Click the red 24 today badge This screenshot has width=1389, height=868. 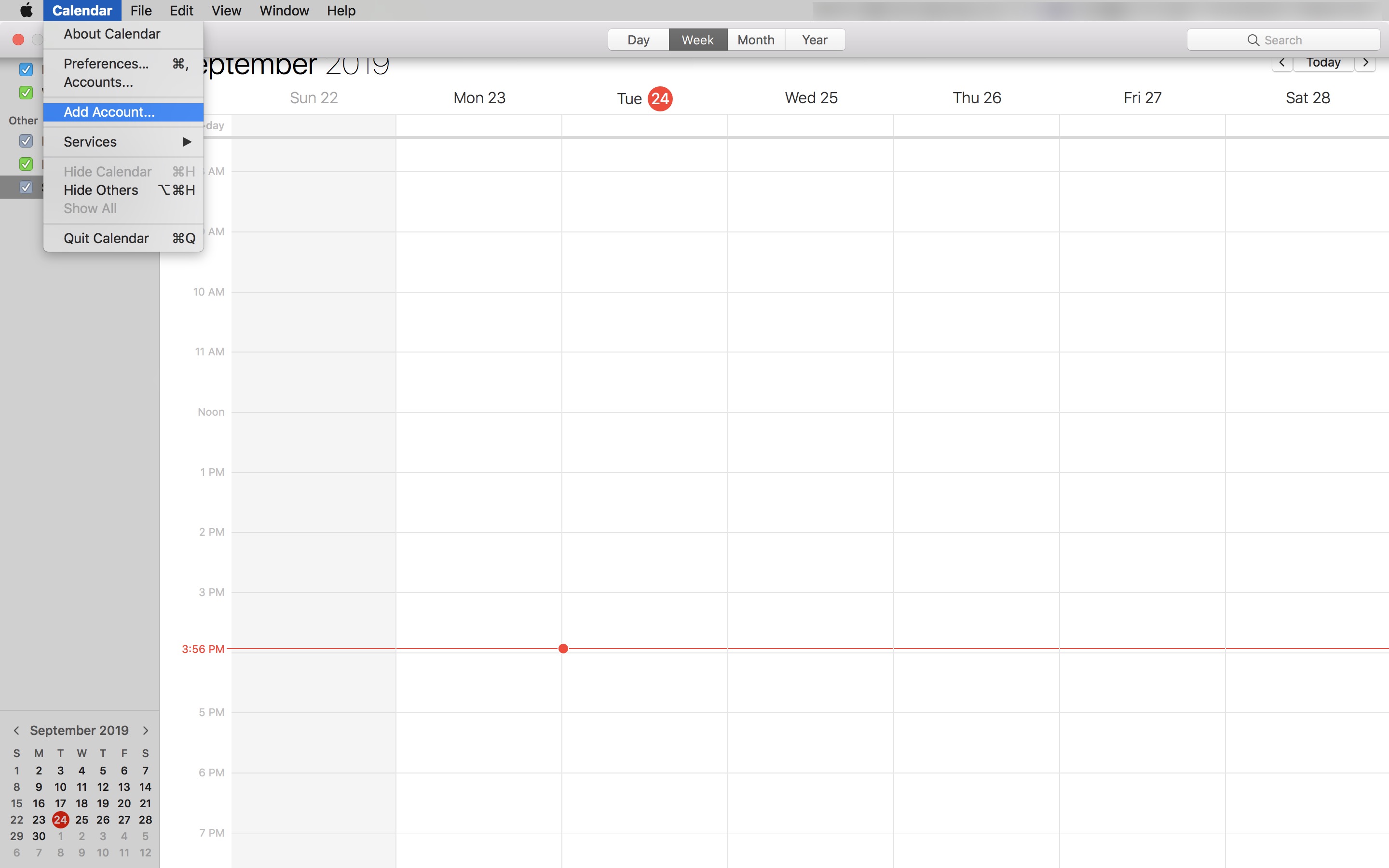pyautogui.click(x=659, y=99)
